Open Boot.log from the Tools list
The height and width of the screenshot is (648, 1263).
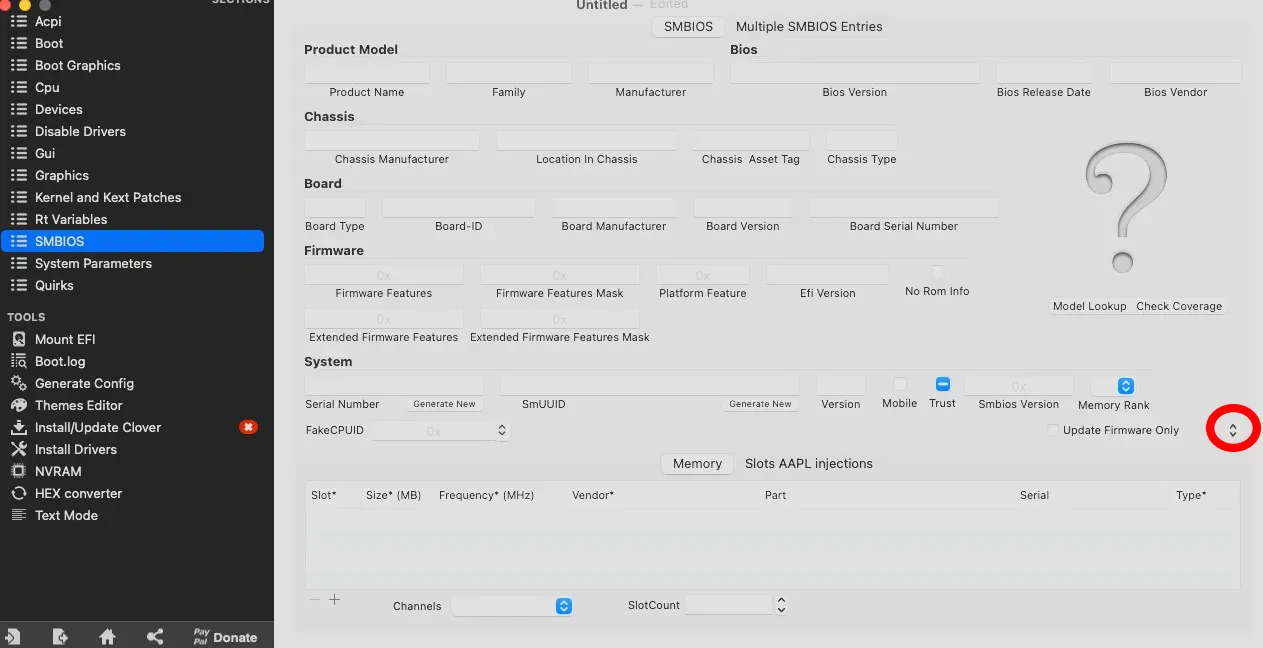[60, 361]
